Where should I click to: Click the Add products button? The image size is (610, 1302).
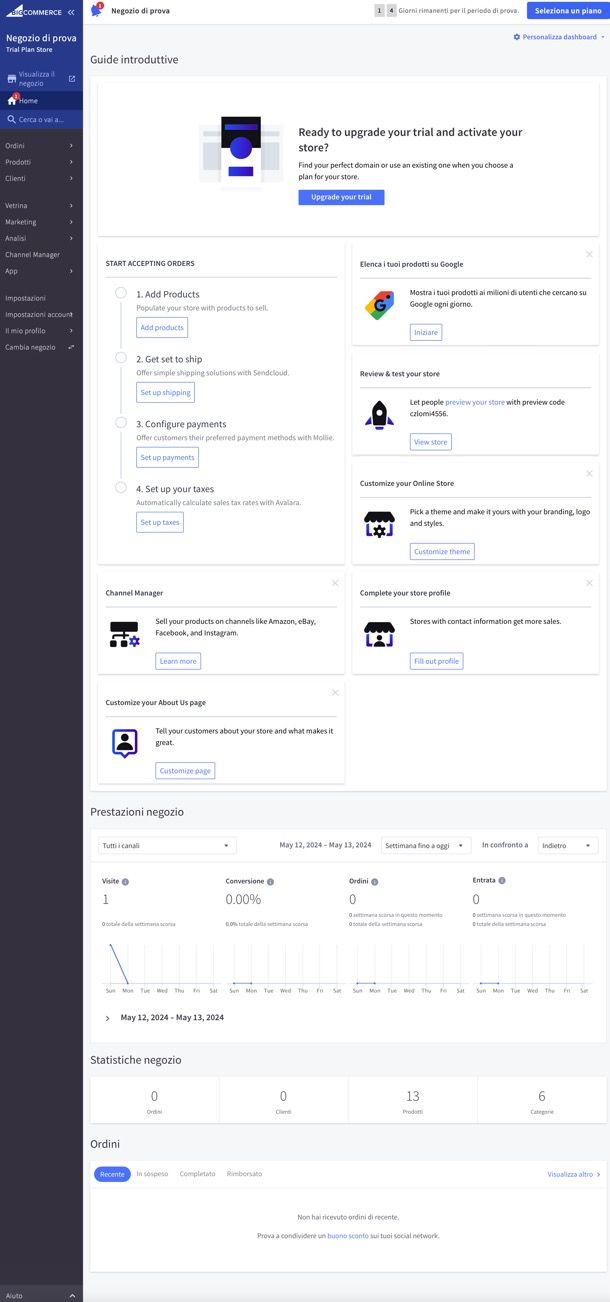tap(162, 327)
